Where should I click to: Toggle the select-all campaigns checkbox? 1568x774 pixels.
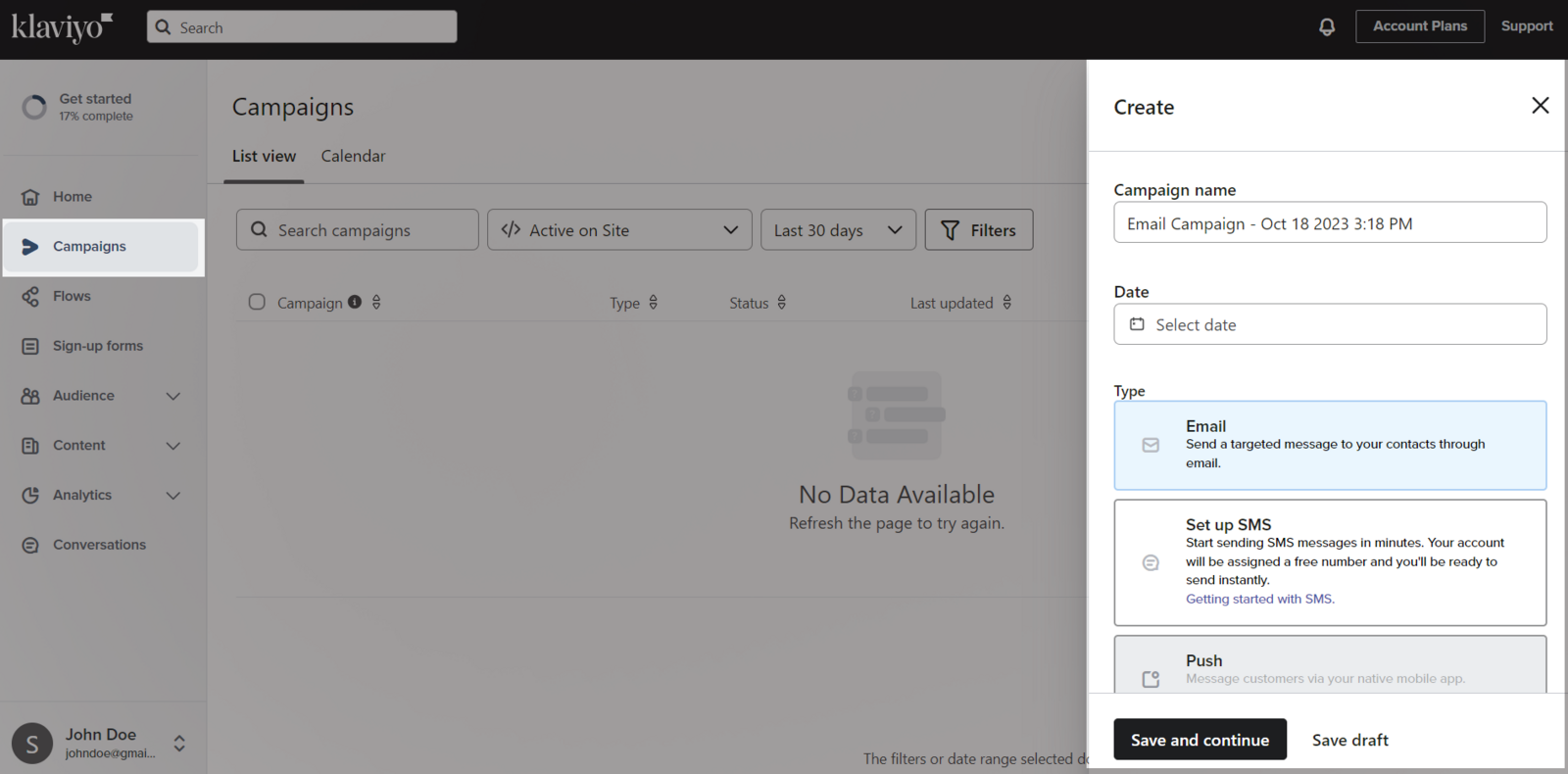tap(257, 302)
